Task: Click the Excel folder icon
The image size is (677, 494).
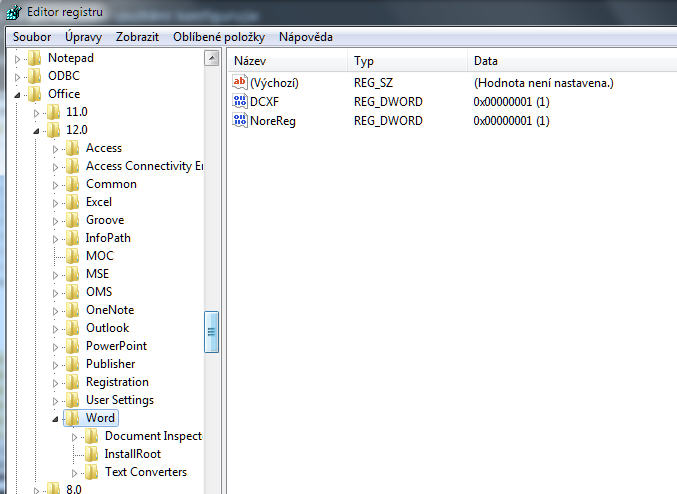Action: [73, 202]
